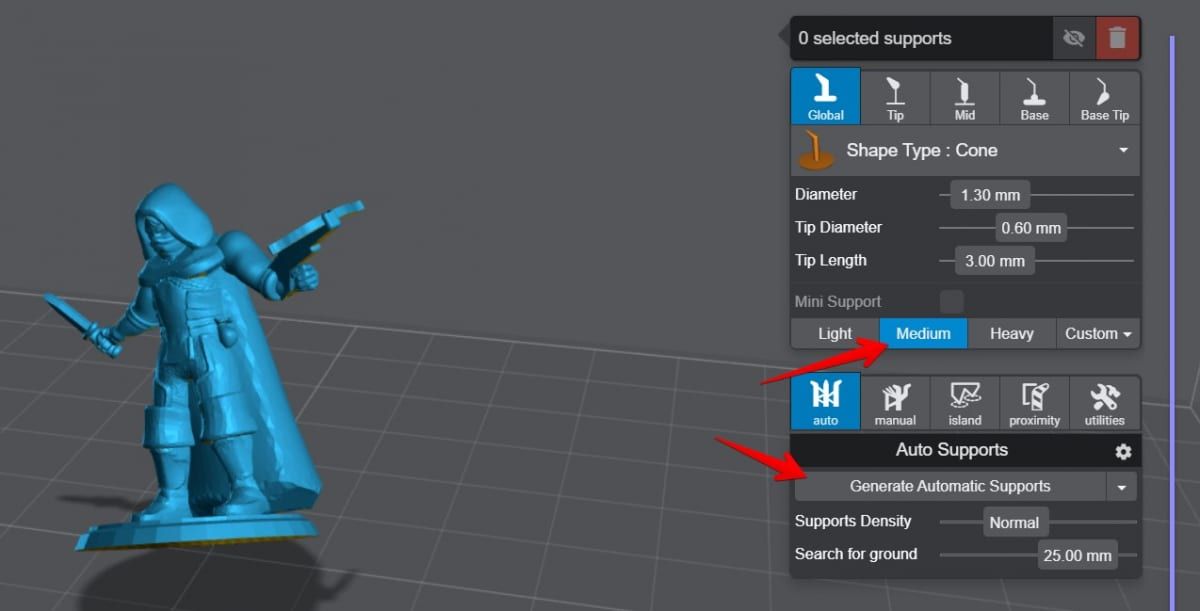
Task: Select the proximity supports tool
Action: pyautogui.click(x=1034, y=401)
